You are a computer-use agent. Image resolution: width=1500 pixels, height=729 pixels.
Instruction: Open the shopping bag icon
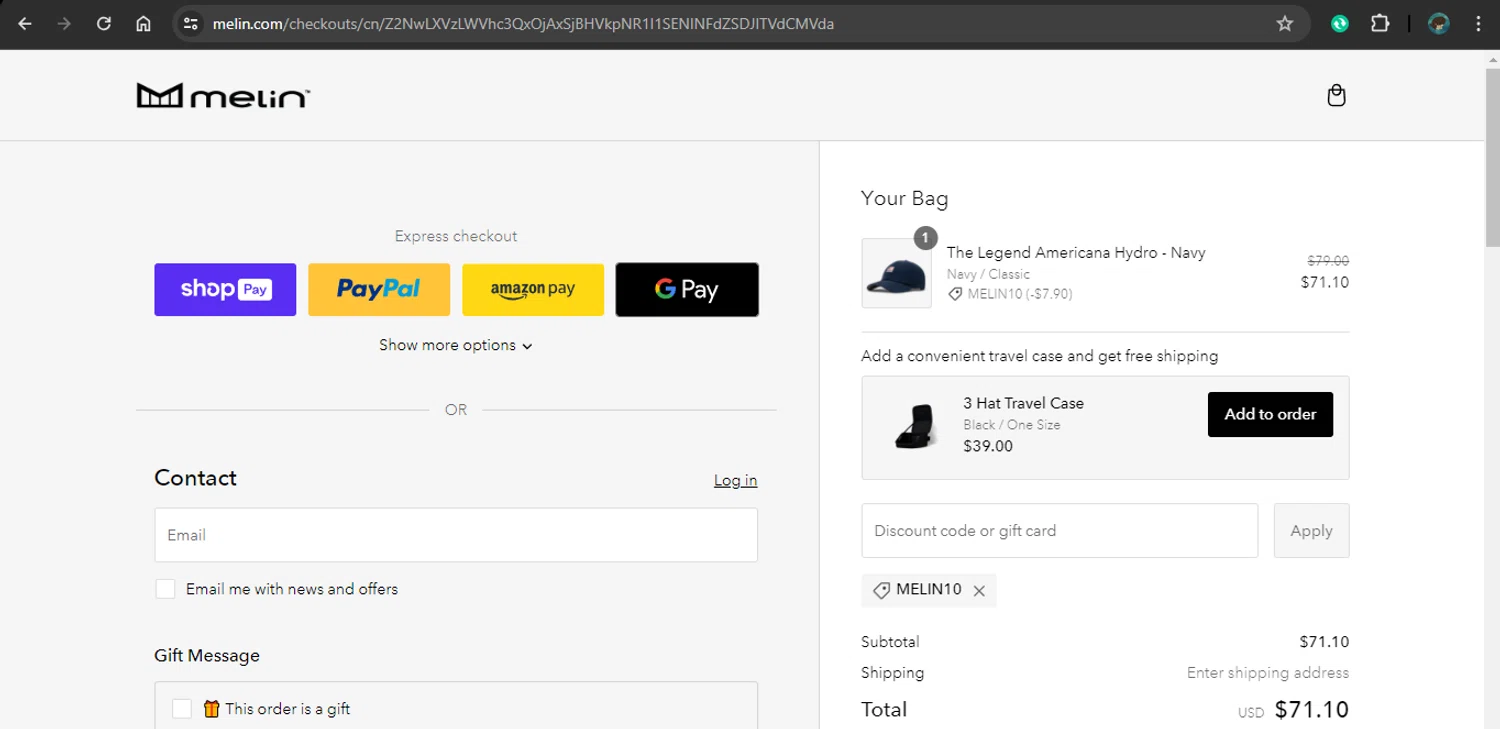(x=1336, y=96)
